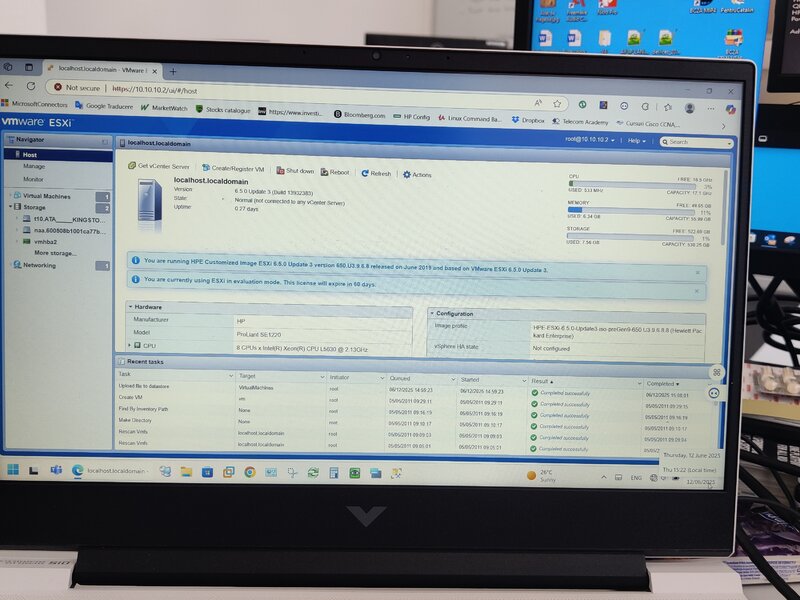
Task: Dismiss the HPE Customized image notice
Action: 697,272
